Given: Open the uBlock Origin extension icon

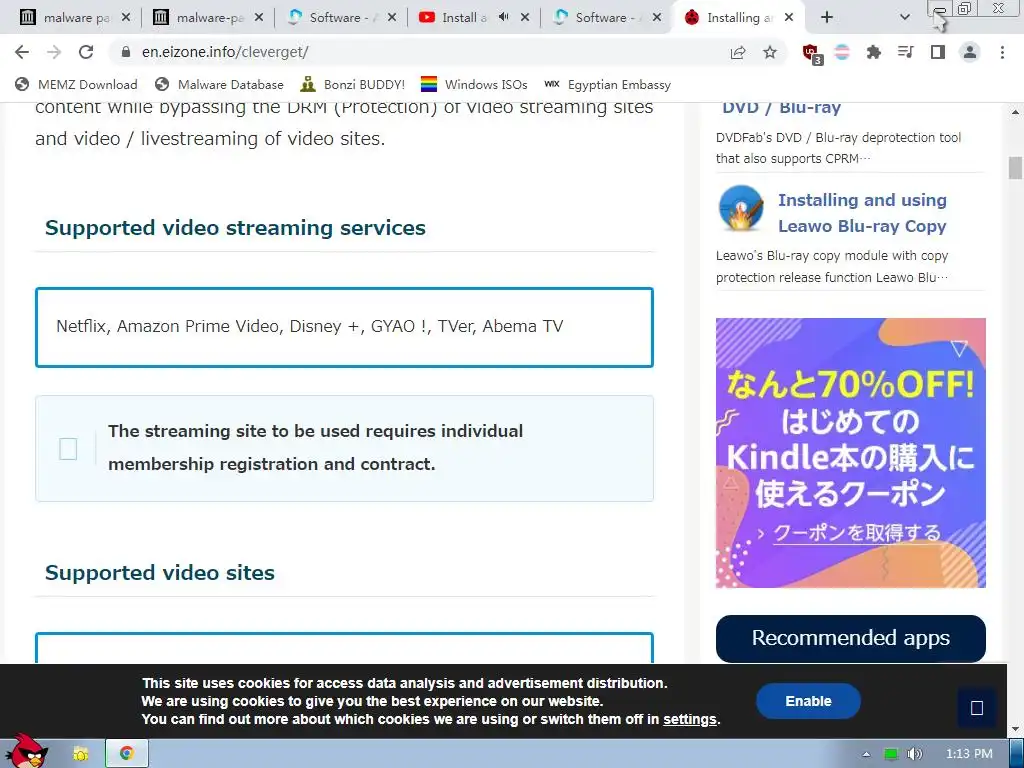Looking at the screenshot, I should click(x=812, y=54).
